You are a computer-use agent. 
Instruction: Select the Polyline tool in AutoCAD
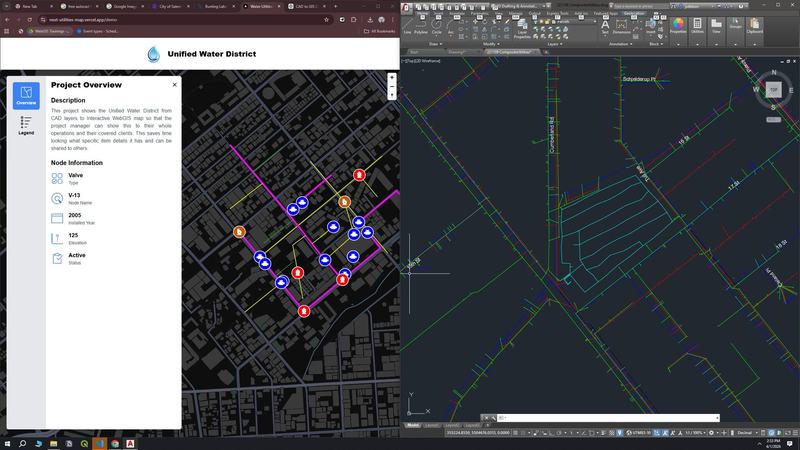tap(421, 25)
